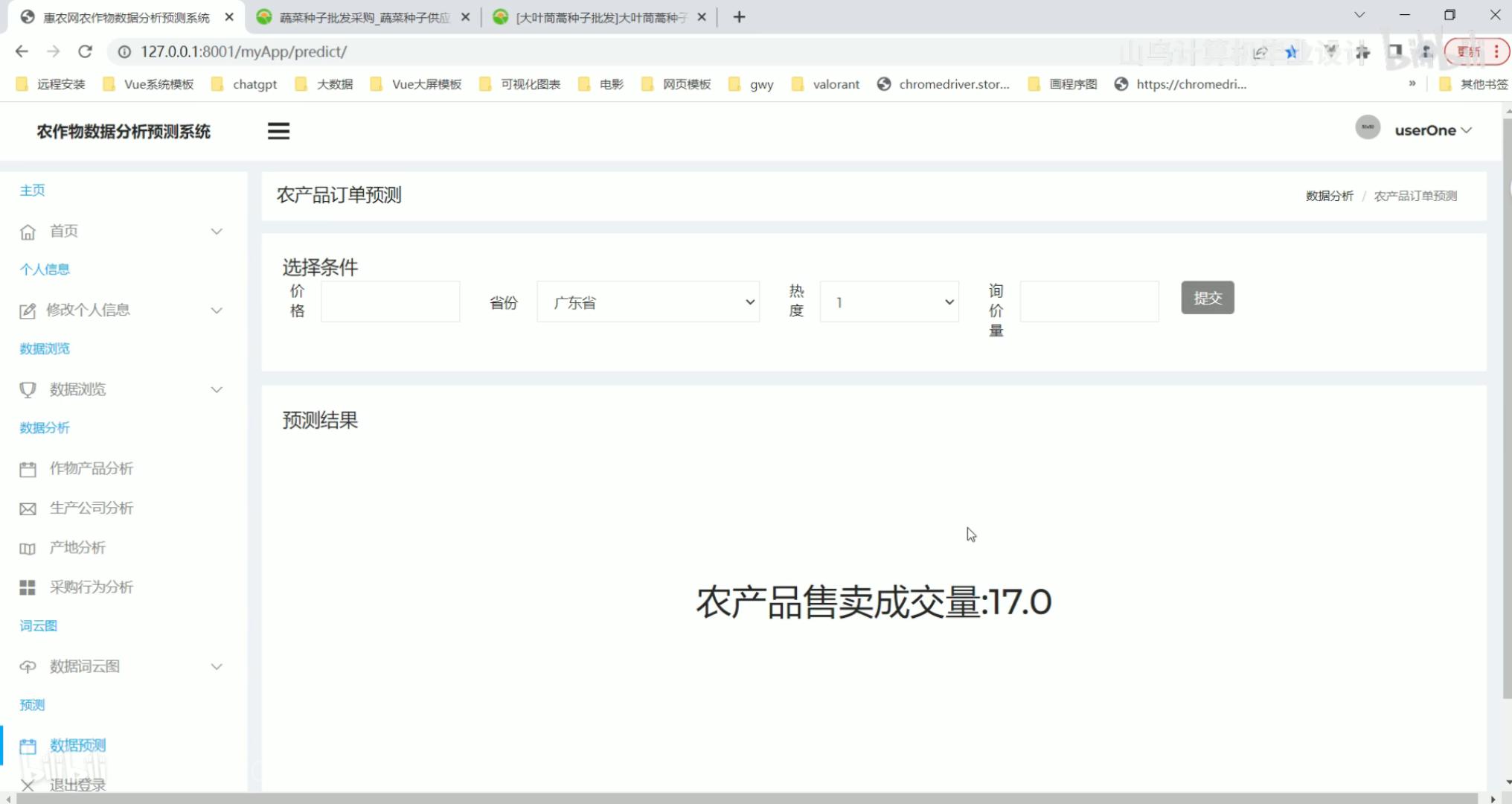Click the 价格 input field
The width and height of the screenshot is (1512, 804).
(x=390, y=302)
